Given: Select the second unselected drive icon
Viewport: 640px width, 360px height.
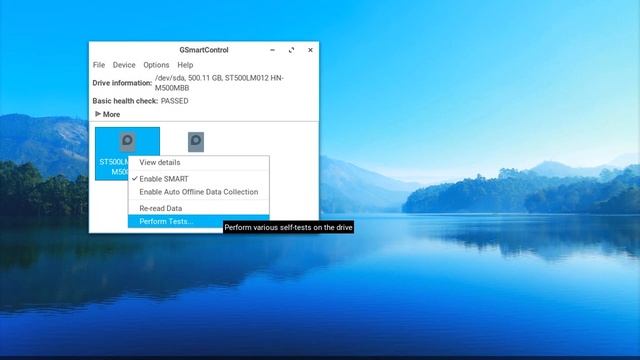Looking at the screenshot, I should point(196,142).
